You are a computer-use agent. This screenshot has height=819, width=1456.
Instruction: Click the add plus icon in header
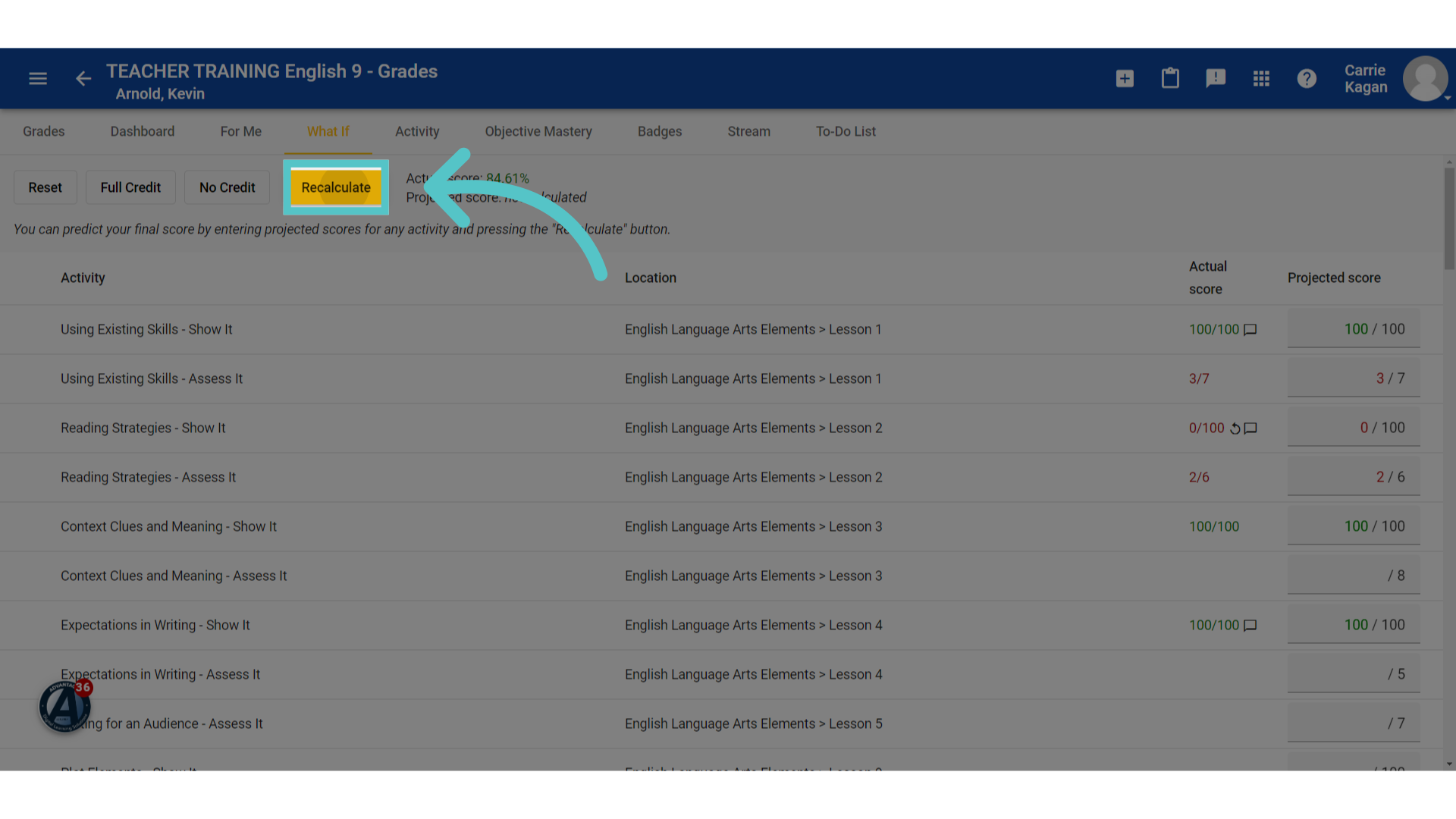tap(1125, 79)
